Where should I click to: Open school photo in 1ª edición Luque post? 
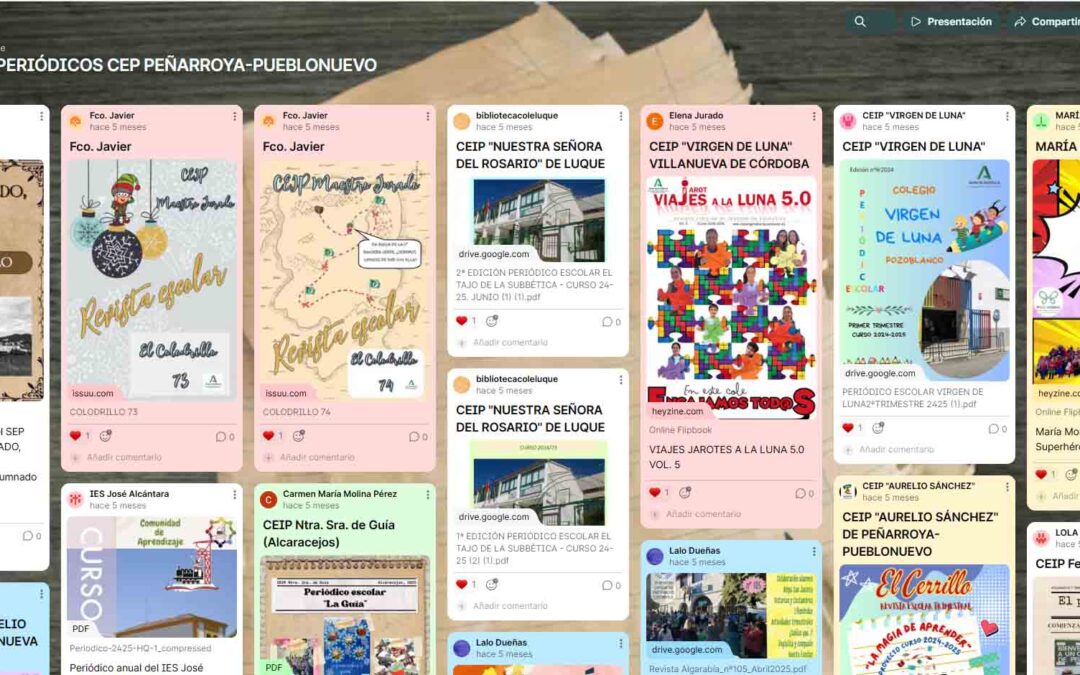pos(539,484)
